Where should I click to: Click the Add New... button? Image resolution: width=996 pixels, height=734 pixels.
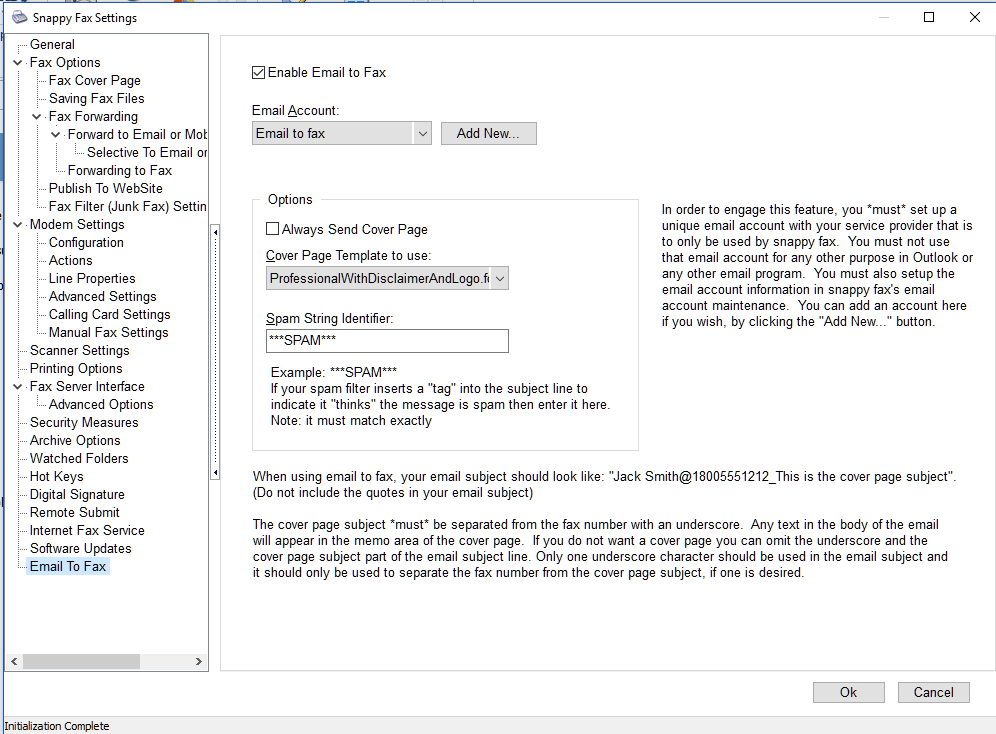point(488,133)
